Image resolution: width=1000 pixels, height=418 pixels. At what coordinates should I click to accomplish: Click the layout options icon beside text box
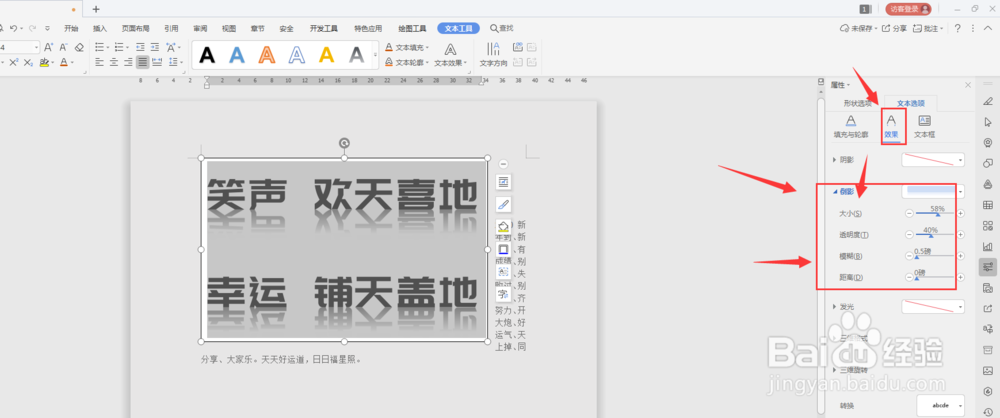click(x=503, y=183)
